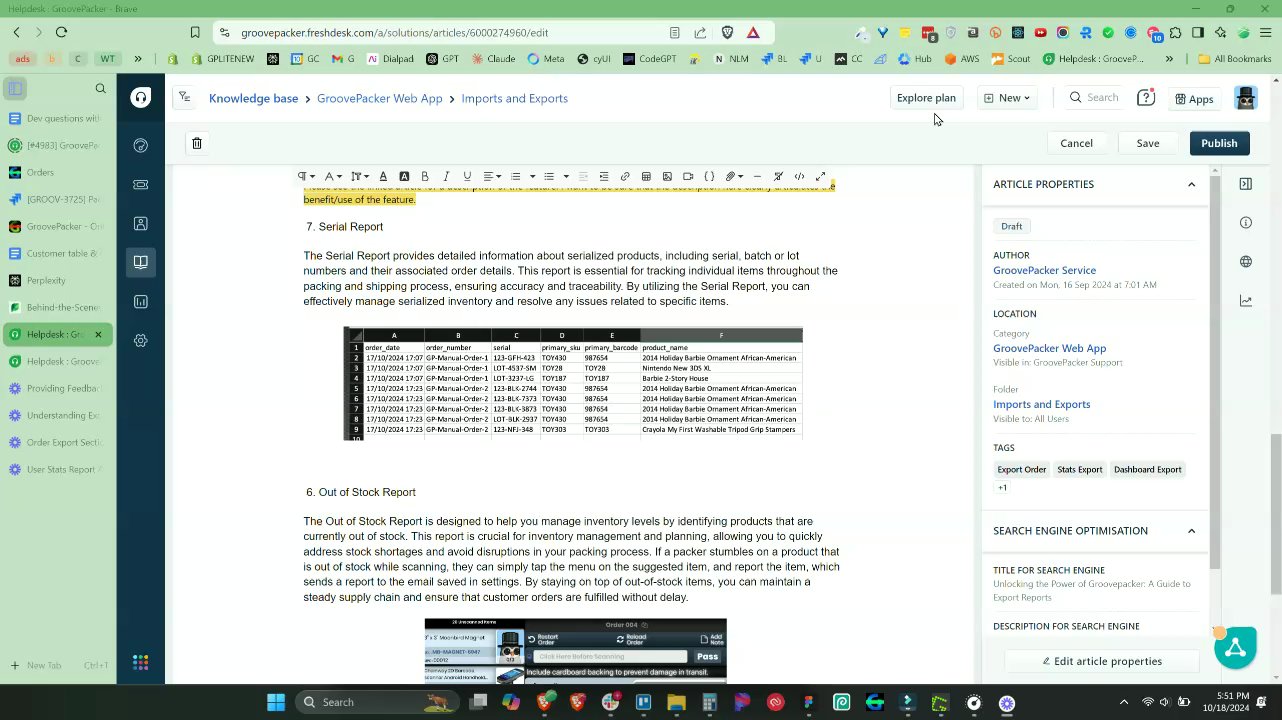
Task: Insert a horizontal line
Action: click(757, 176)
